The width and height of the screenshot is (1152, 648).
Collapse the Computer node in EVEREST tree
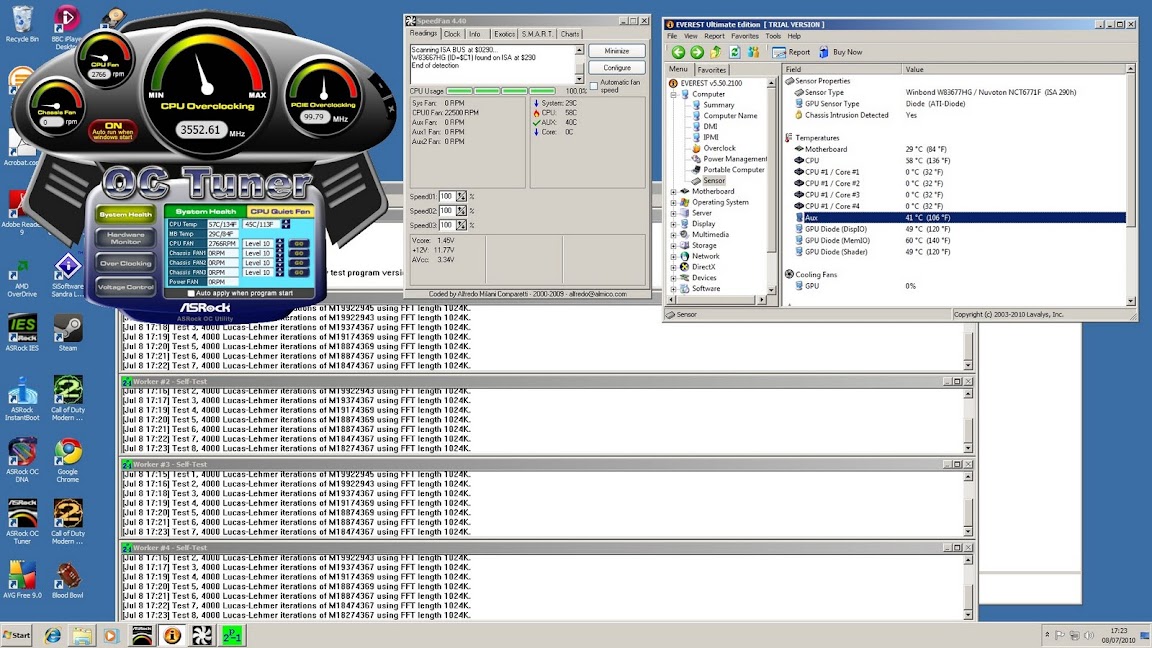pyautogui.click(x=673, y=94)
